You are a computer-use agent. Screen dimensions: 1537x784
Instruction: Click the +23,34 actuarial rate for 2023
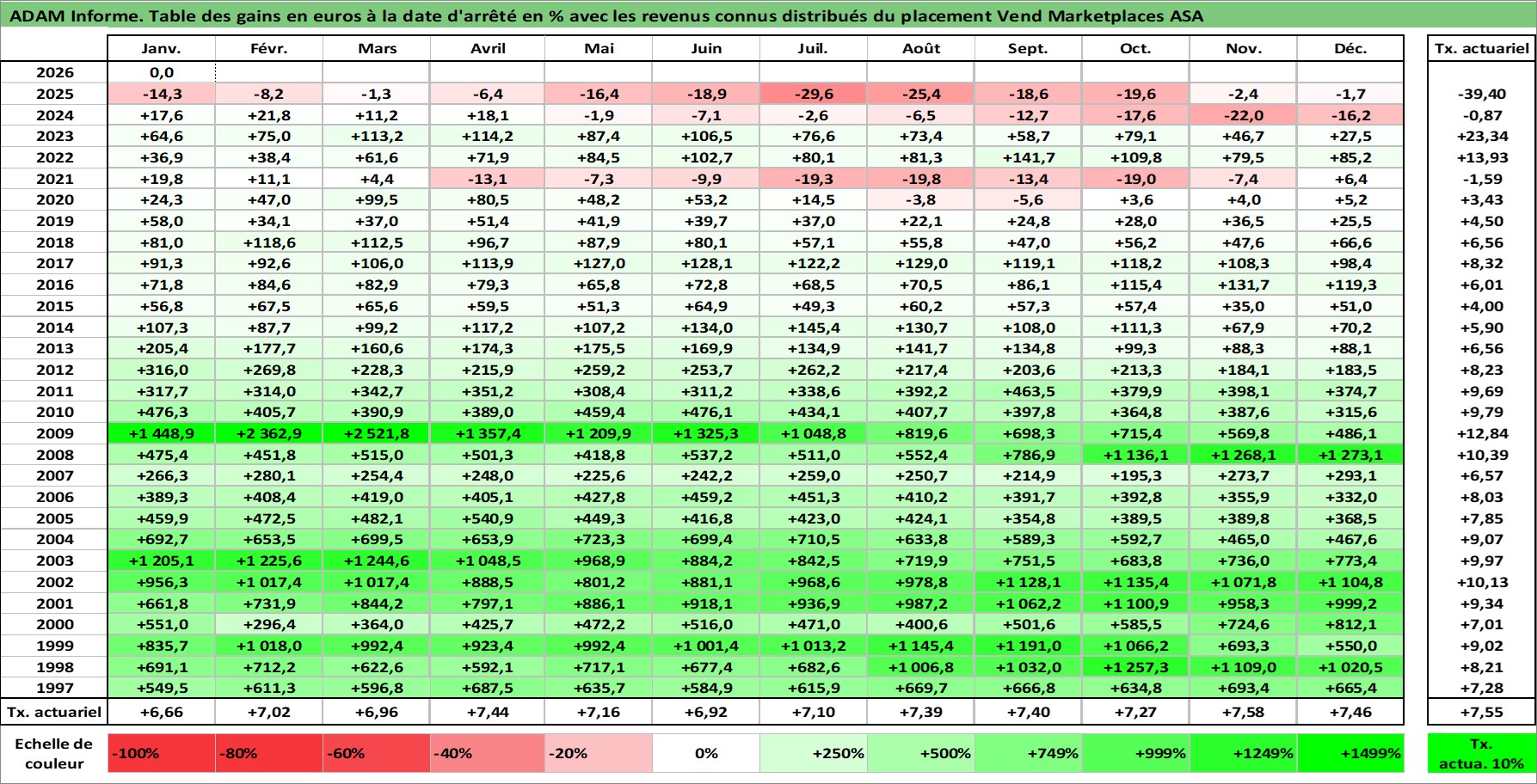(x=1481, y=136)
